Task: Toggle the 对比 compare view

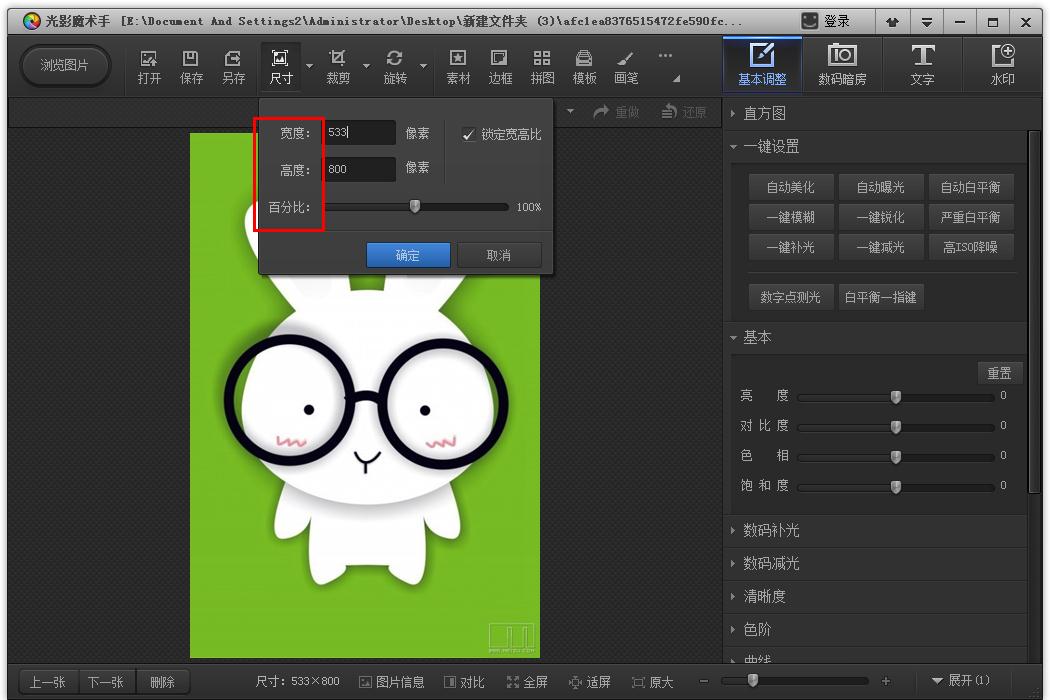Action: (464, 682)
